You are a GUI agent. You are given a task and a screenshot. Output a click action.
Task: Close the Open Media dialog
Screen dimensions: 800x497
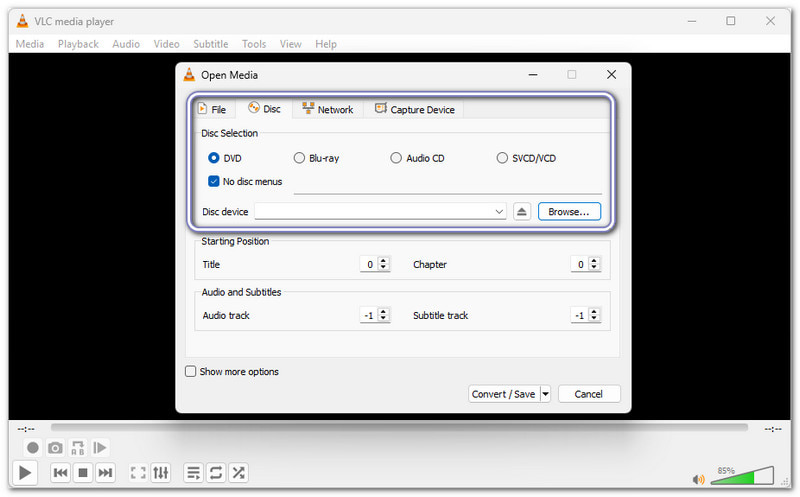[611, 74]
